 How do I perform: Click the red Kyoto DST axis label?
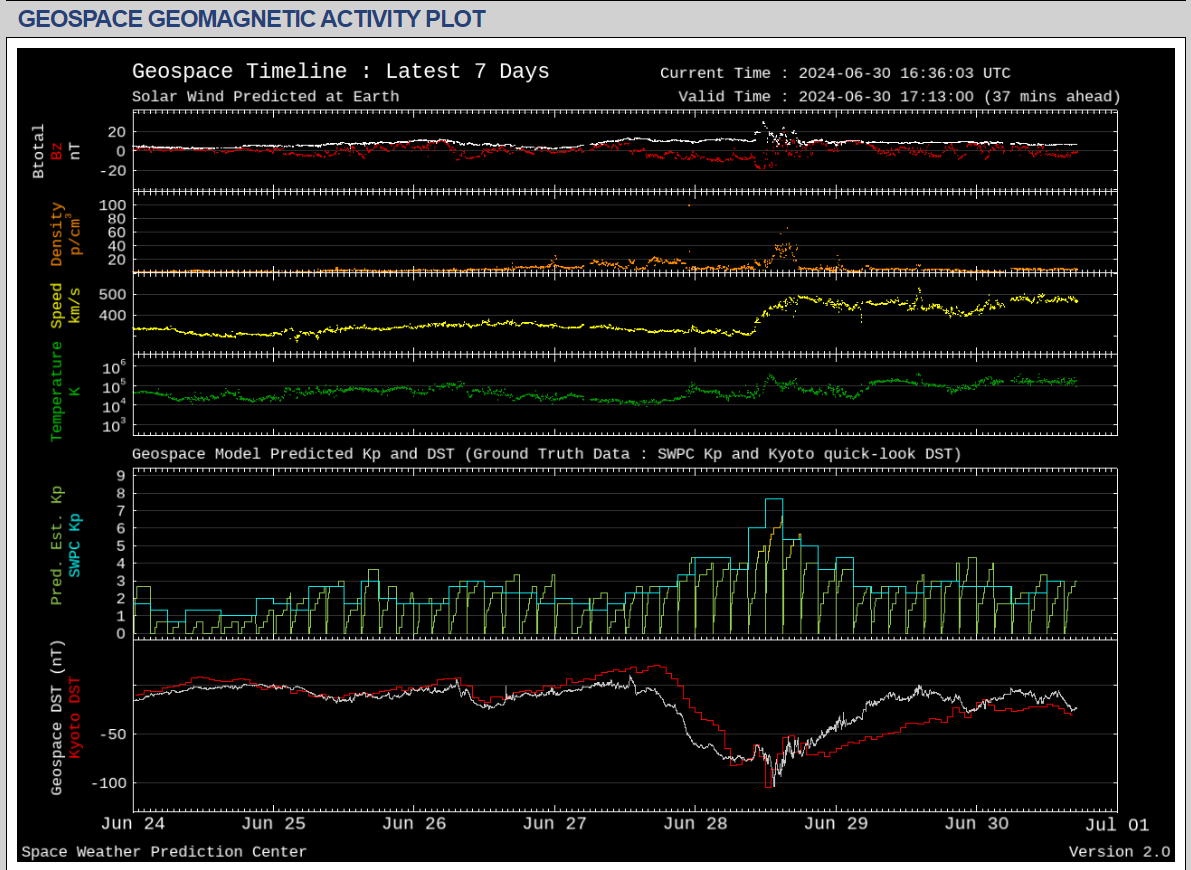[75, 716]
